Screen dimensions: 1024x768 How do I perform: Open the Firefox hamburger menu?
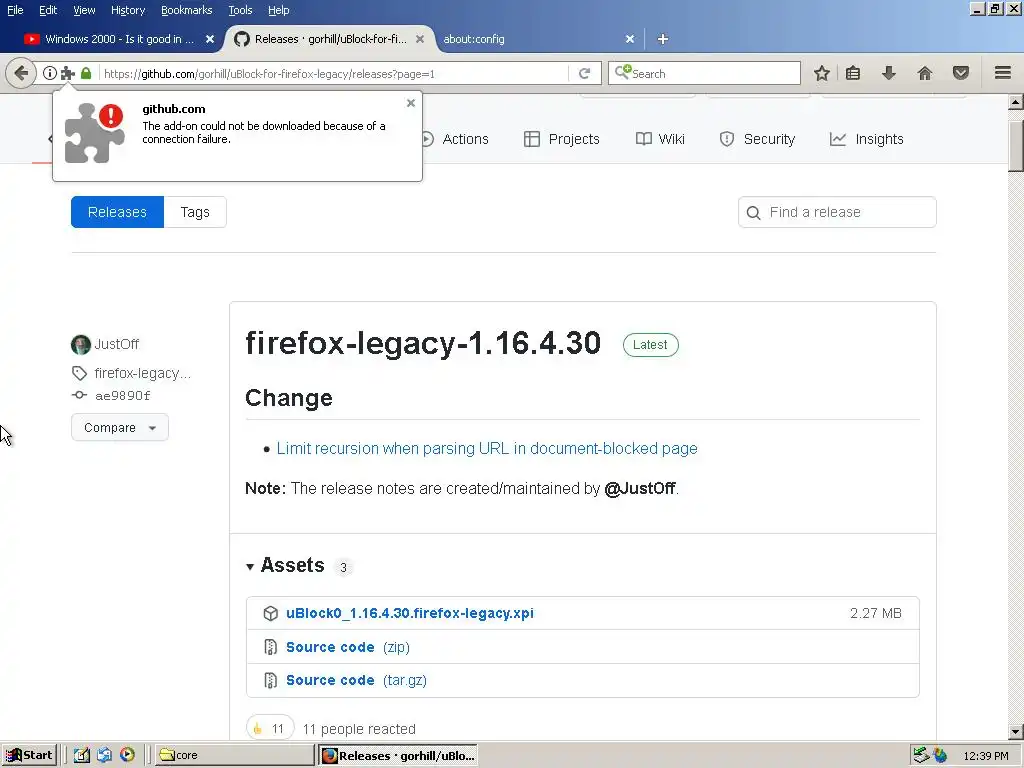1003,73
